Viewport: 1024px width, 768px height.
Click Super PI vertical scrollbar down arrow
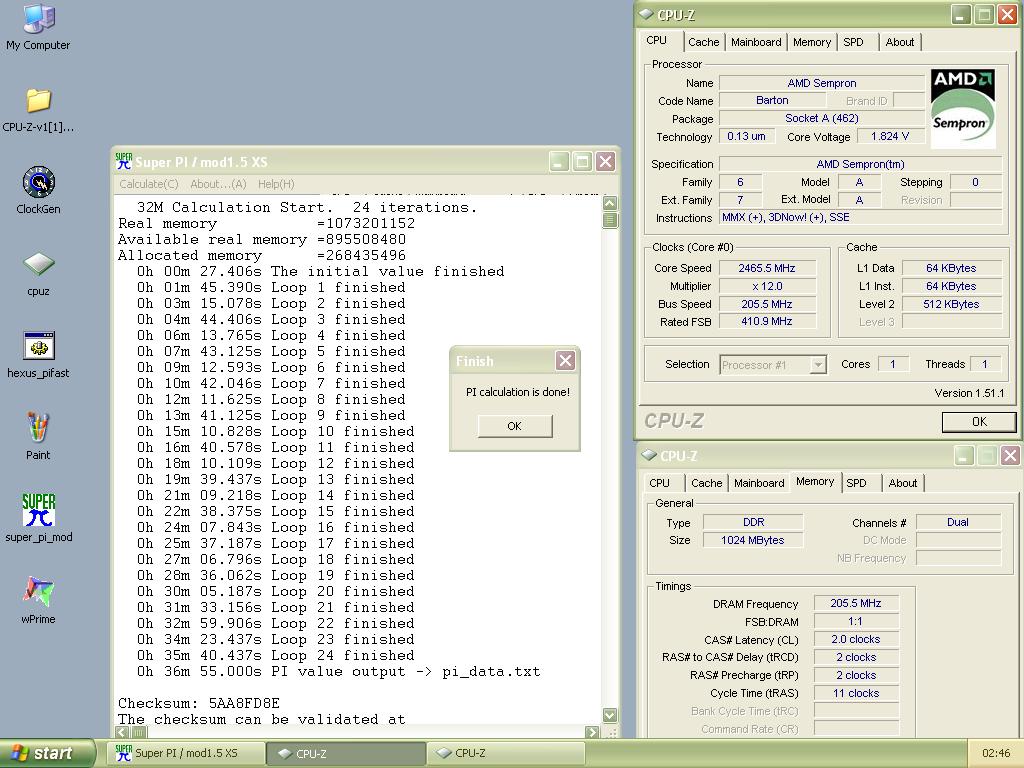[x=610, y=715]
